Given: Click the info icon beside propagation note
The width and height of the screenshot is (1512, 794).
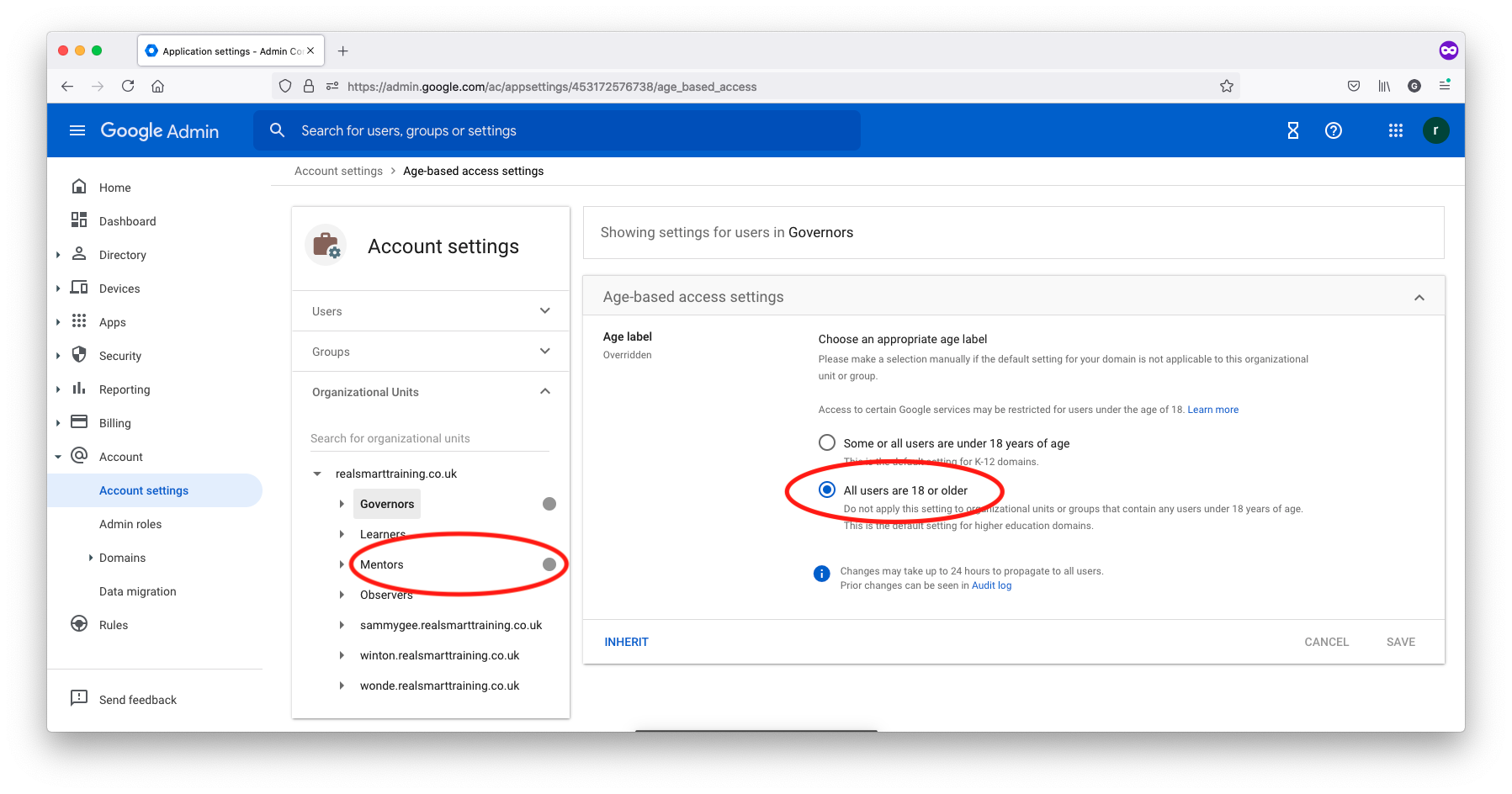Looking at the screenshot, I should [822, 574].
